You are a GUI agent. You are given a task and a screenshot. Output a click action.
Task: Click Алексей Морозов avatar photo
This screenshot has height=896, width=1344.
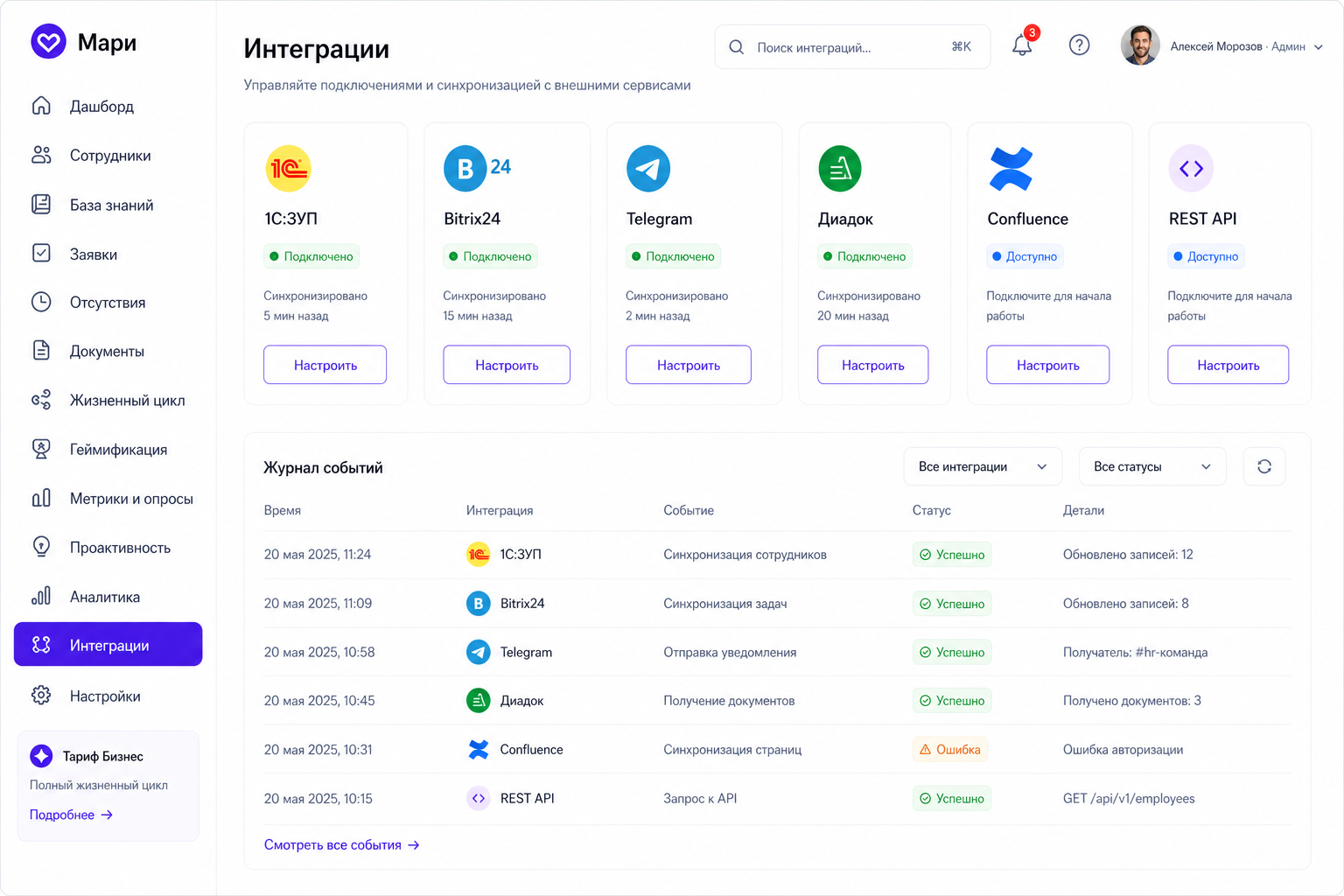[1140, 45]
